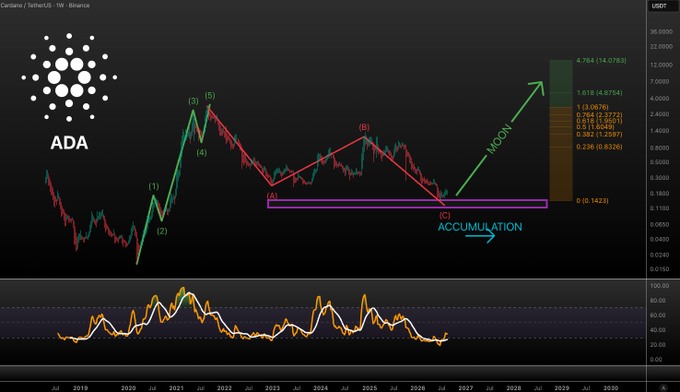Select the green (5) wave label
This screenshot has width=680, height=392.
click(210, 95)
